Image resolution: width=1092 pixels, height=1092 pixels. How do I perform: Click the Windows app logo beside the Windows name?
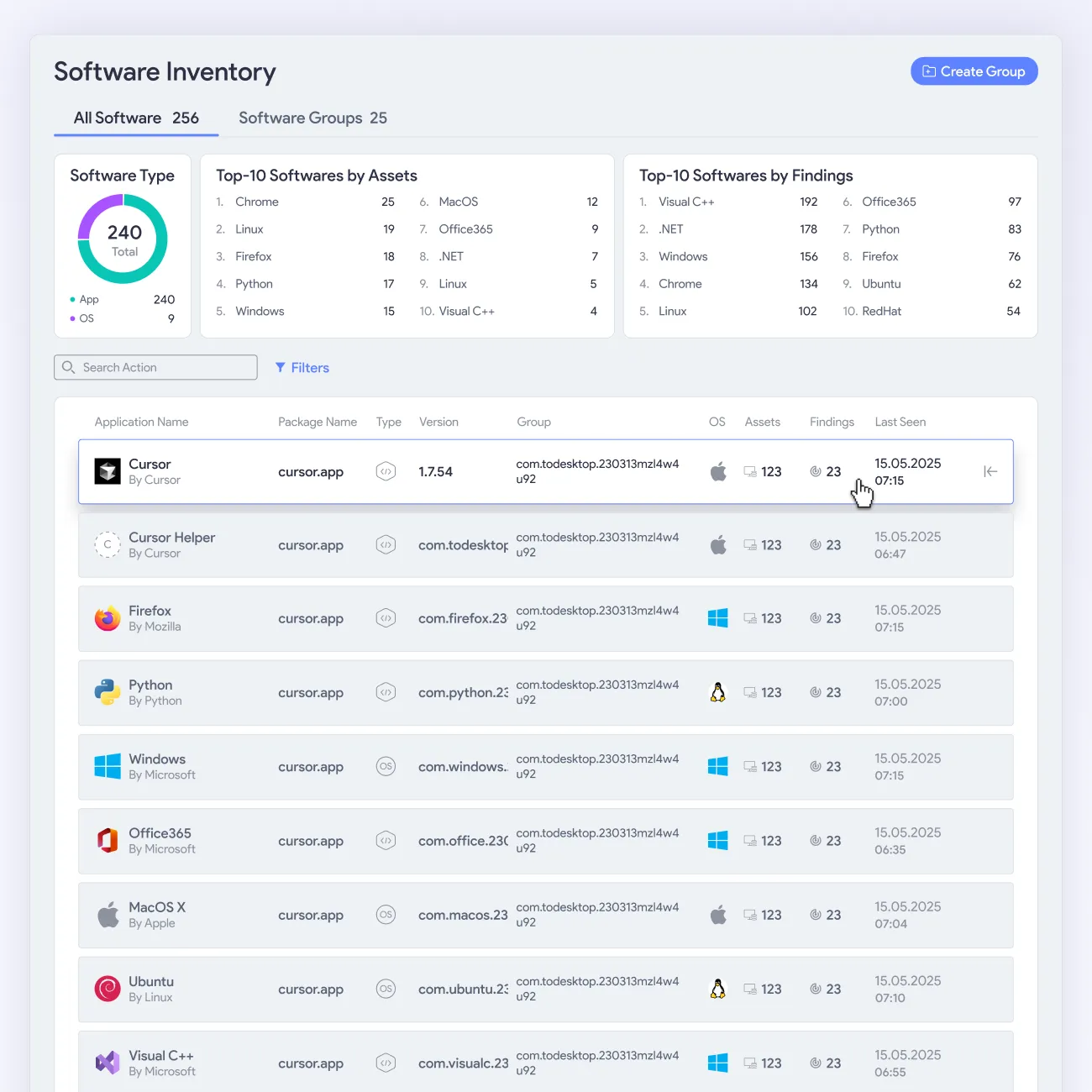coord(108,766)
